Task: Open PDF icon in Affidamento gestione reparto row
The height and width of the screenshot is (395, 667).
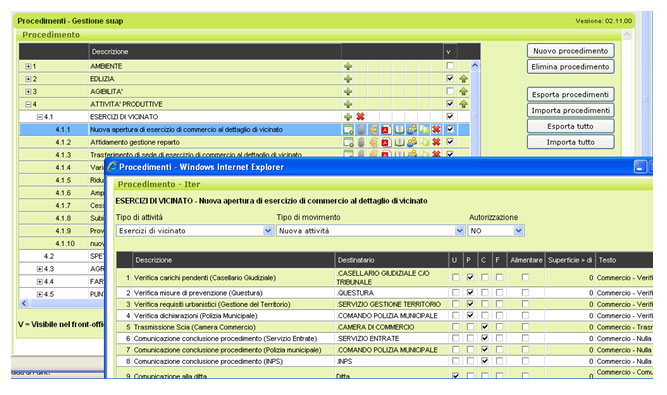Action: coord(386,142)
